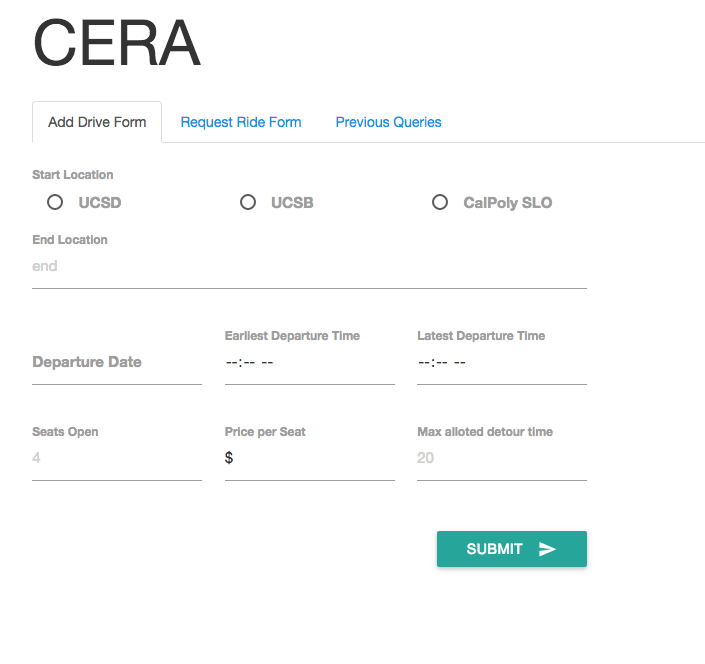705x664 pixels.
Task: Click the CalPoly SLO label text
Action: [x=508, y=203]
